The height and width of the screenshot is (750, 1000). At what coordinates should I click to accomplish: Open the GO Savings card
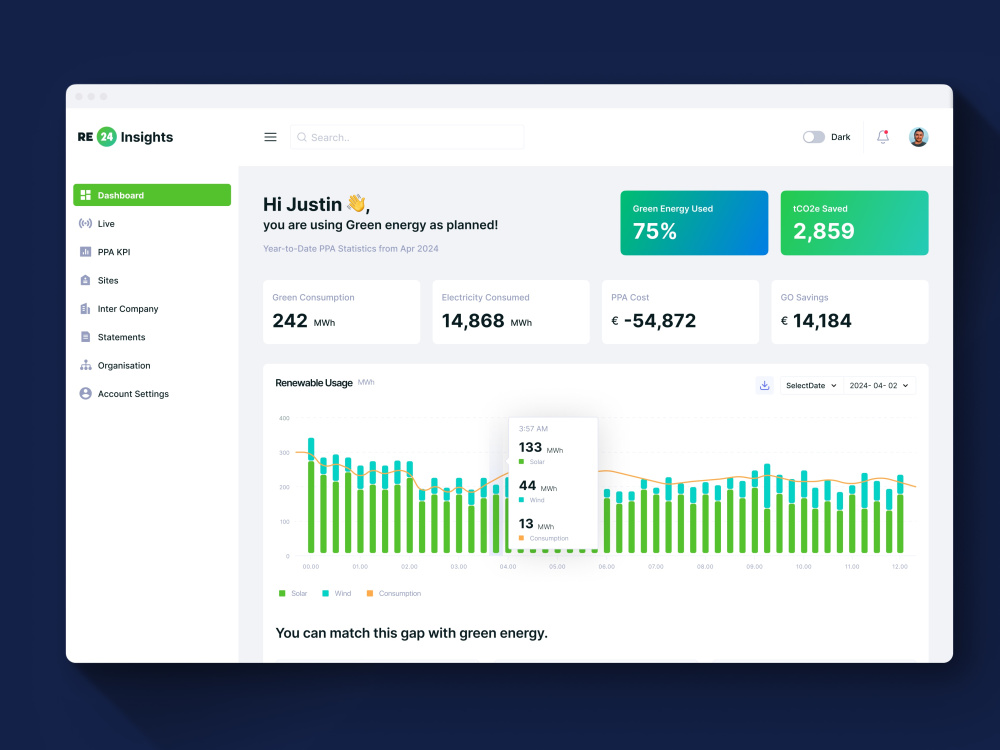coord(850,312)
